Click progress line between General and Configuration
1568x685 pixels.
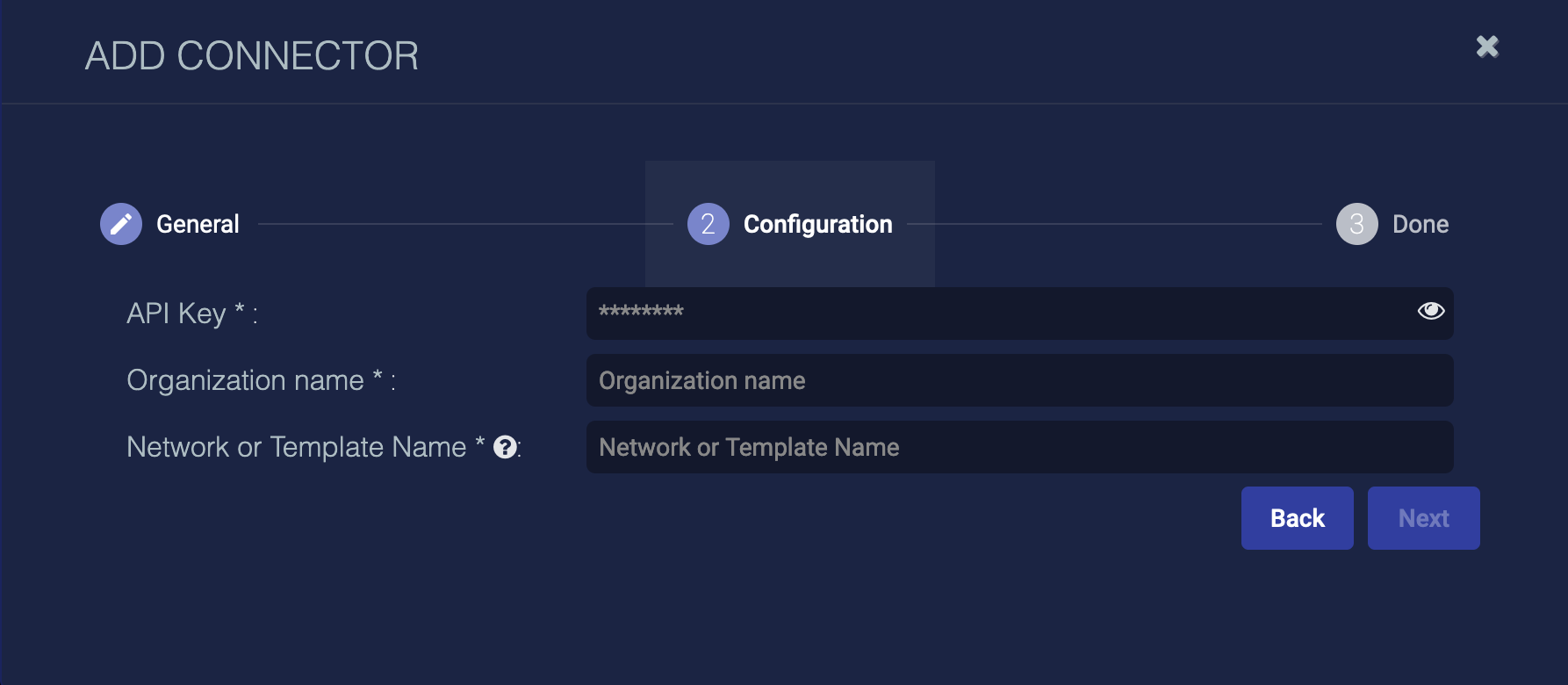[464, 224]
